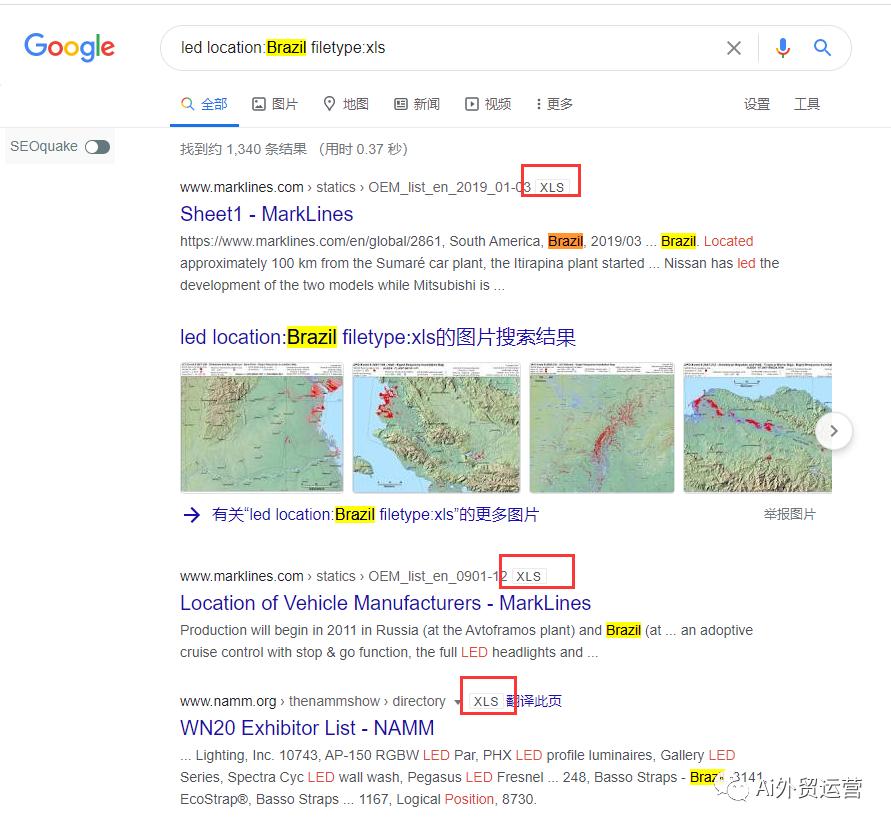Click the microphone voice search icon
The width and height of the screenshot is (891, 827).
(782, 47)
